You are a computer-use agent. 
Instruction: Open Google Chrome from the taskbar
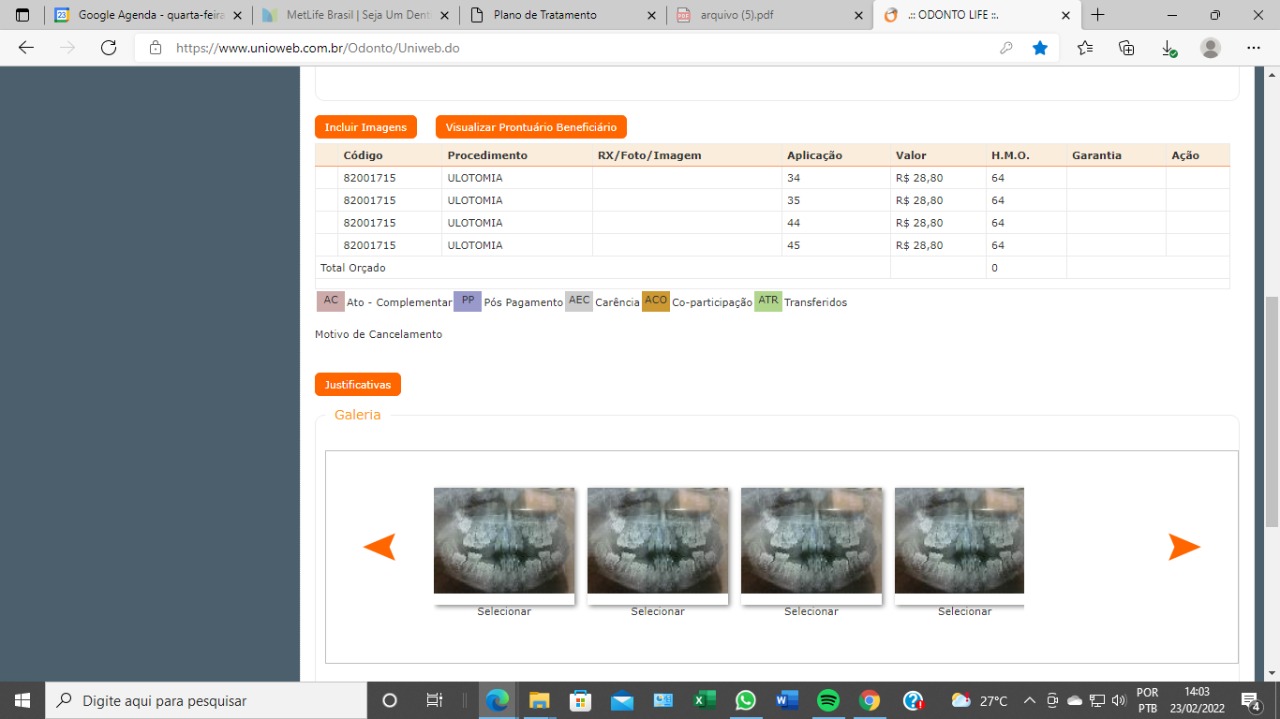(x=870, y=700)
